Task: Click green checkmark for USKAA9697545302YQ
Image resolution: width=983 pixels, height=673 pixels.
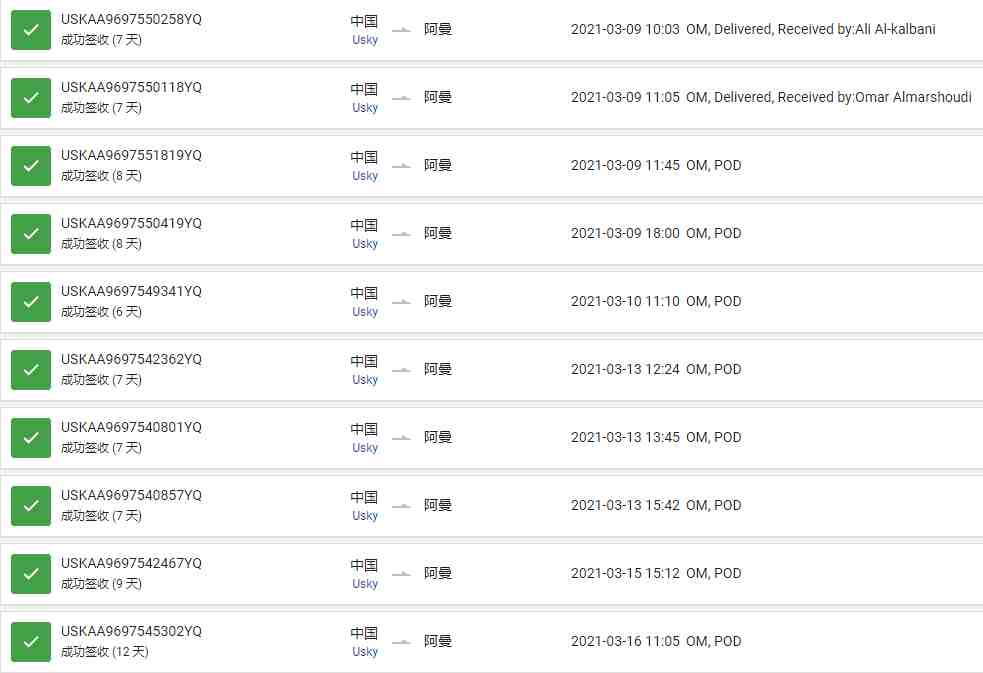Action: pos(31,642)
